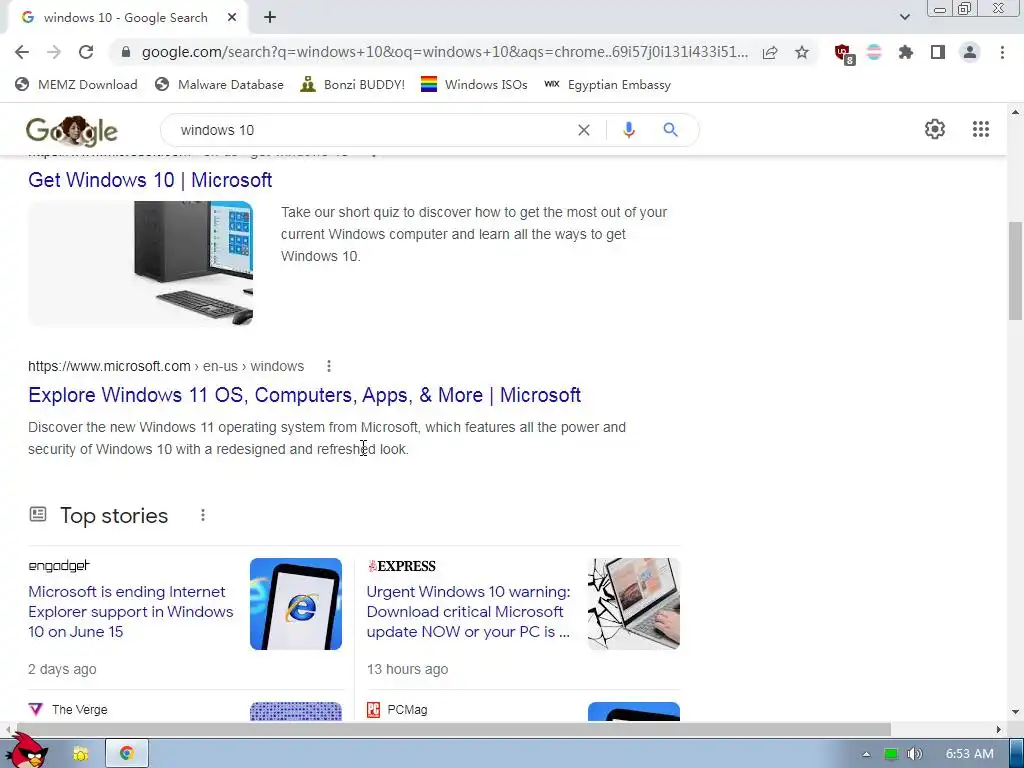Image resolution: width=1024 pixels, height=768 pixels.
Task: Open Bonzi BUDDY! bookmark
Action: 353,84
